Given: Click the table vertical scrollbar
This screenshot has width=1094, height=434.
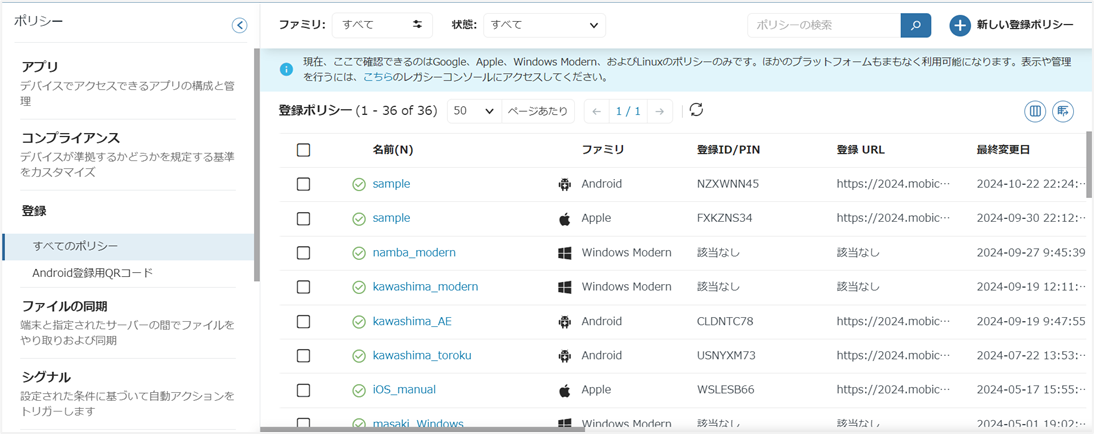Looking at the screenshot, I should coord(1090,164).
